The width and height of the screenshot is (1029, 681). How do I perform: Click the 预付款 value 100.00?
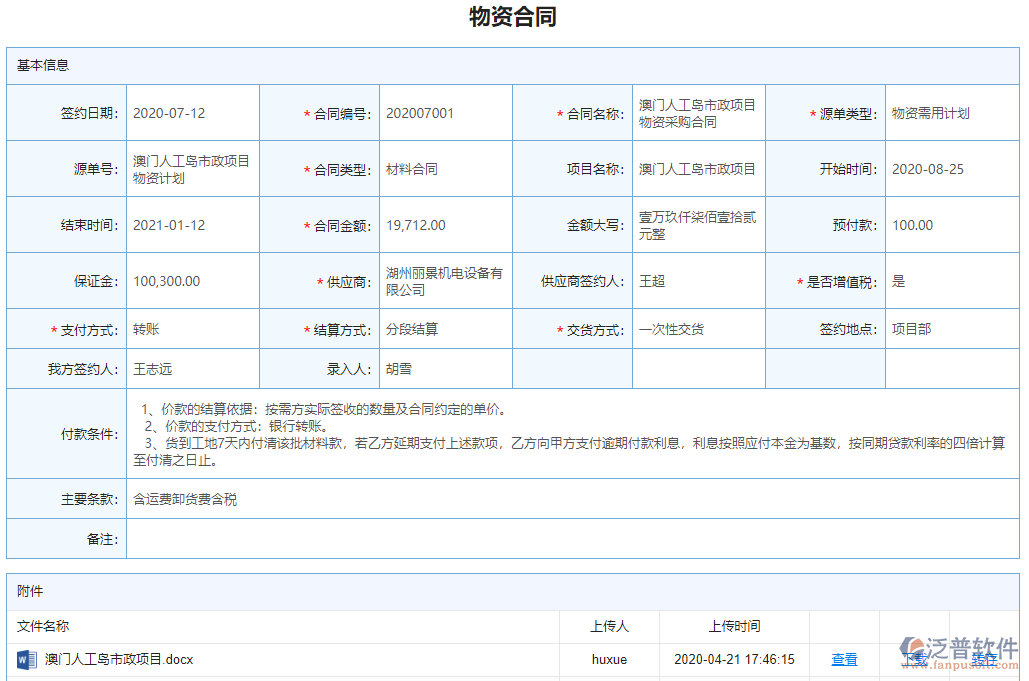(x=912, y=225)
